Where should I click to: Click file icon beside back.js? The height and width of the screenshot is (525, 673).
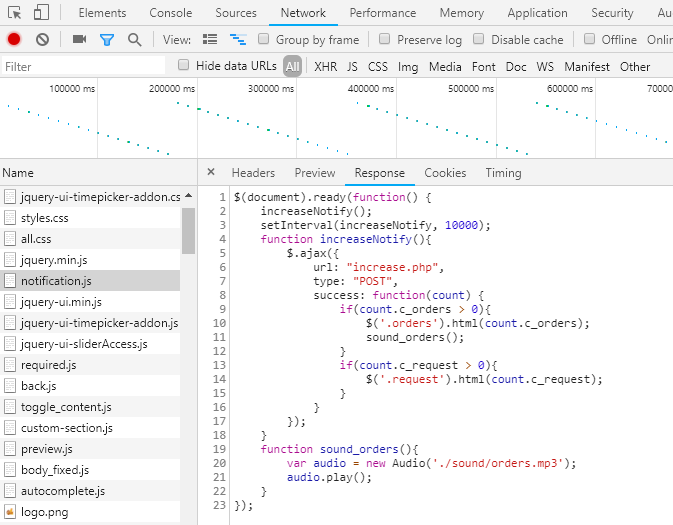pos(10,386)
